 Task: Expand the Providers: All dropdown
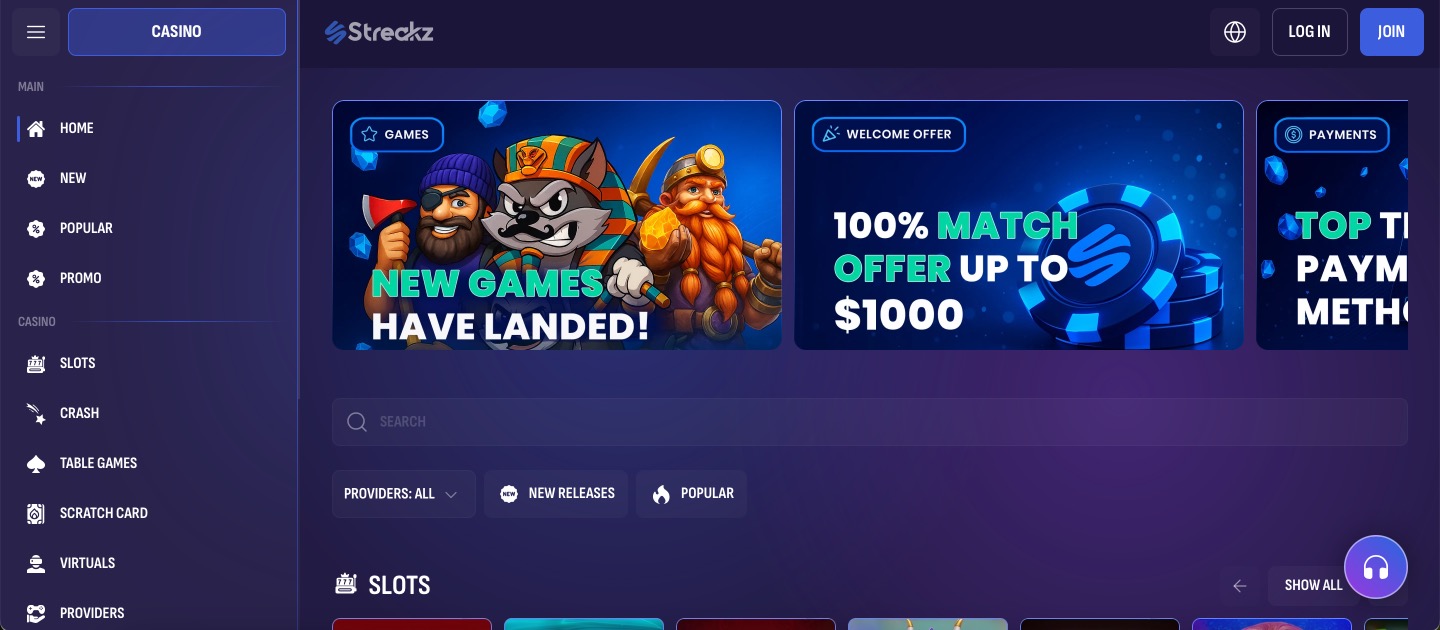pos(404,494)
